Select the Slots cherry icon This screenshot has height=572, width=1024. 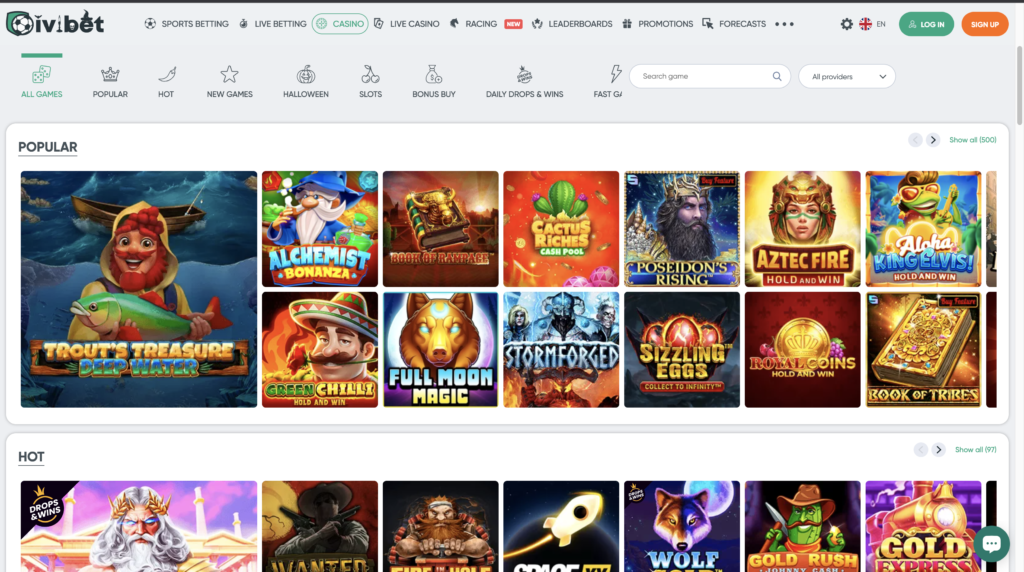pyautogui.click(x=370, y=74)
